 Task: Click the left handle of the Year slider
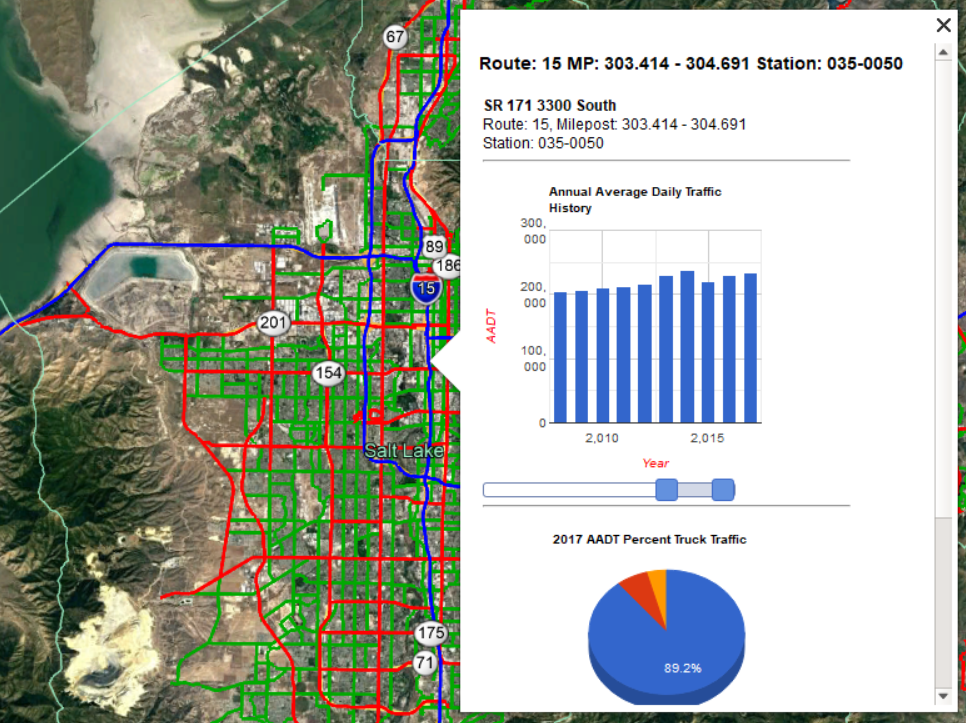668,490
